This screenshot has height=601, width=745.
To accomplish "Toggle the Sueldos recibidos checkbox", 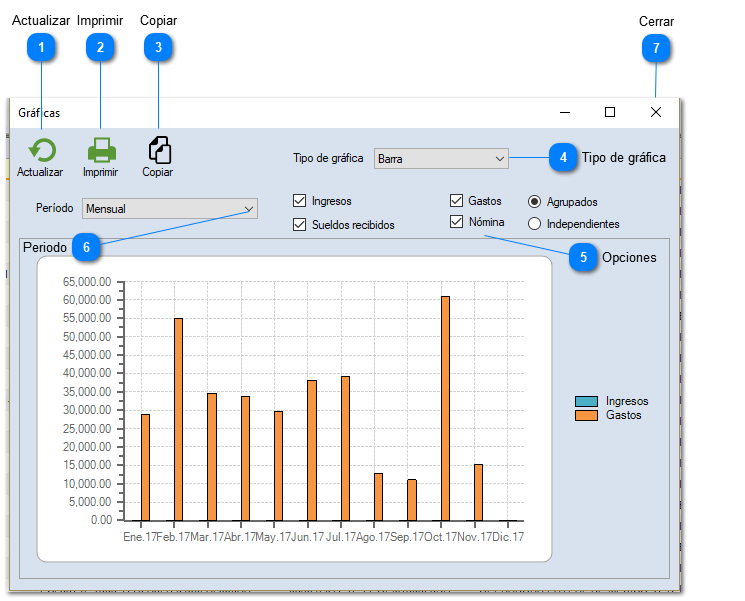I will tap(300, 225).
